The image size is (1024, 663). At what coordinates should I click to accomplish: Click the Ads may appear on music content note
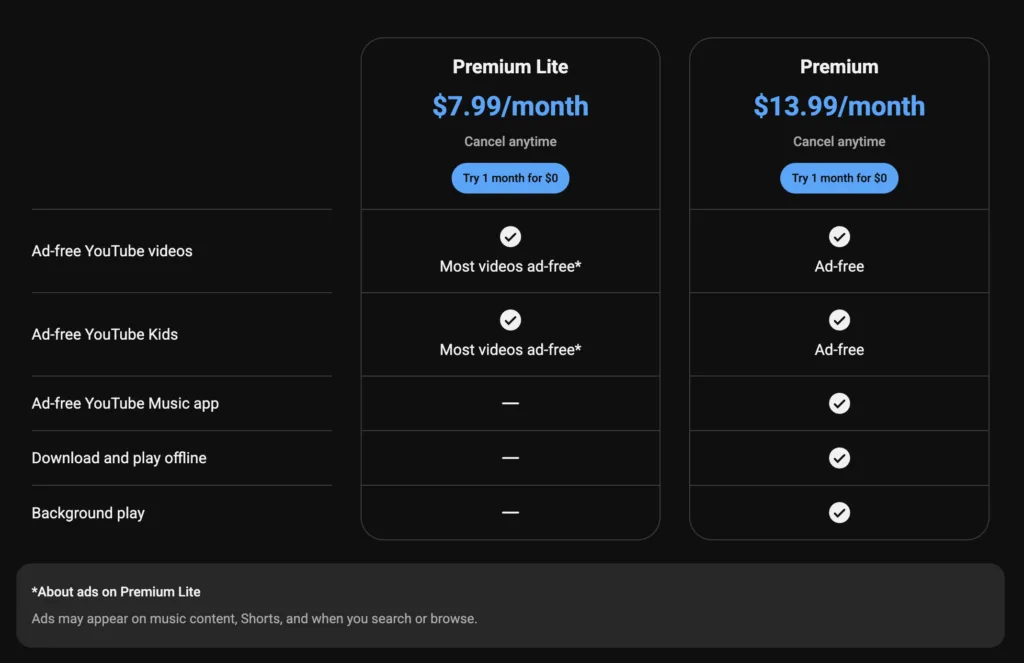pyautogui.click(x=254, y=619)
